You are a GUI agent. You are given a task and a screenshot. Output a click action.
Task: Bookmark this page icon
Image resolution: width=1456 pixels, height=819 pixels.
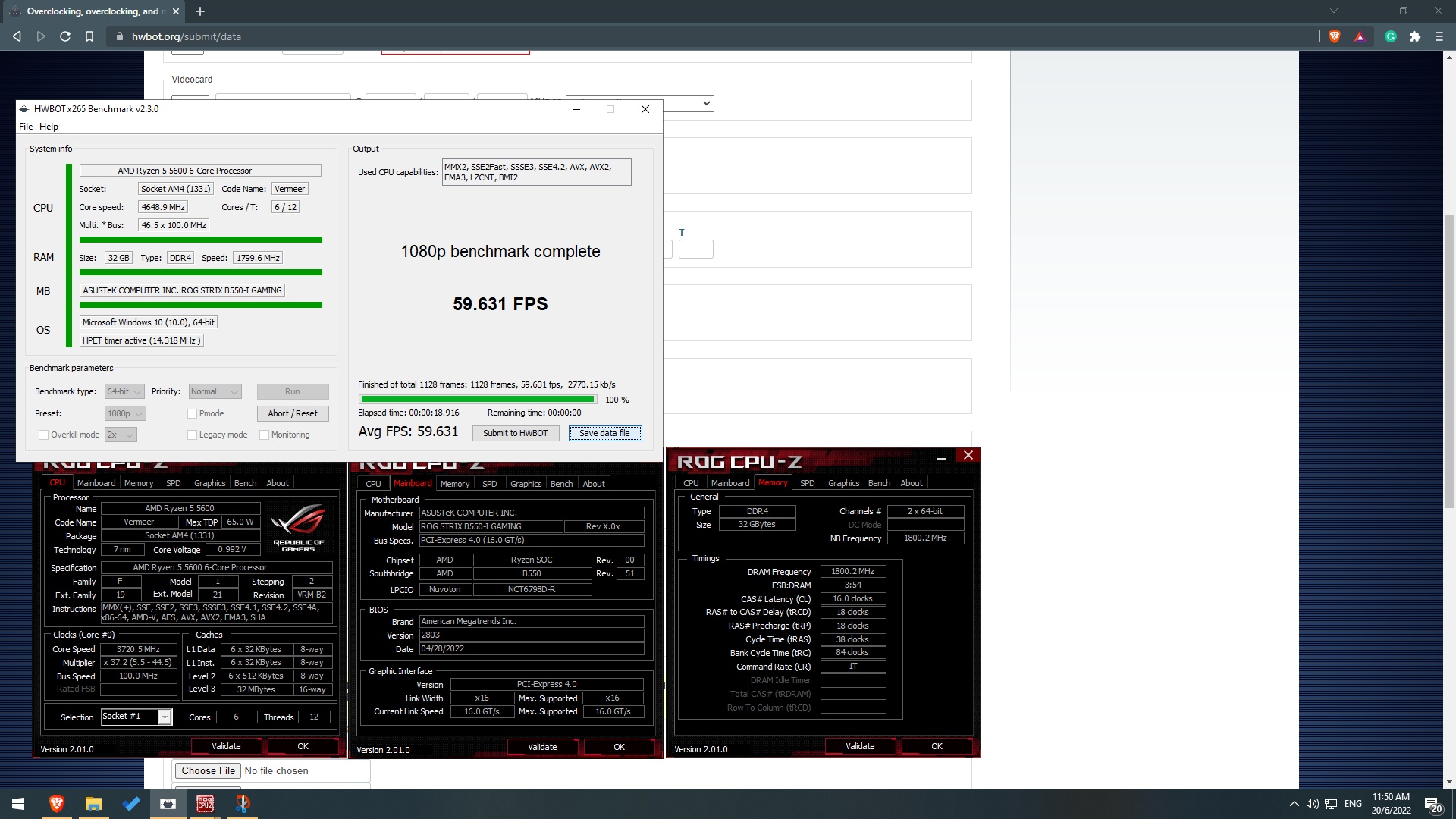(x=89, y=36)
